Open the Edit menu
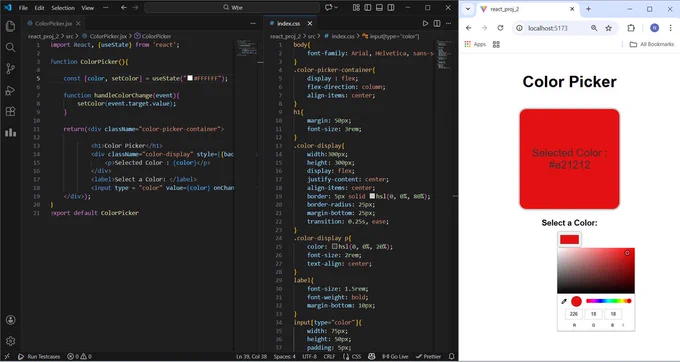Viewport: 680px width, 362px height. (x=39, y=8)
